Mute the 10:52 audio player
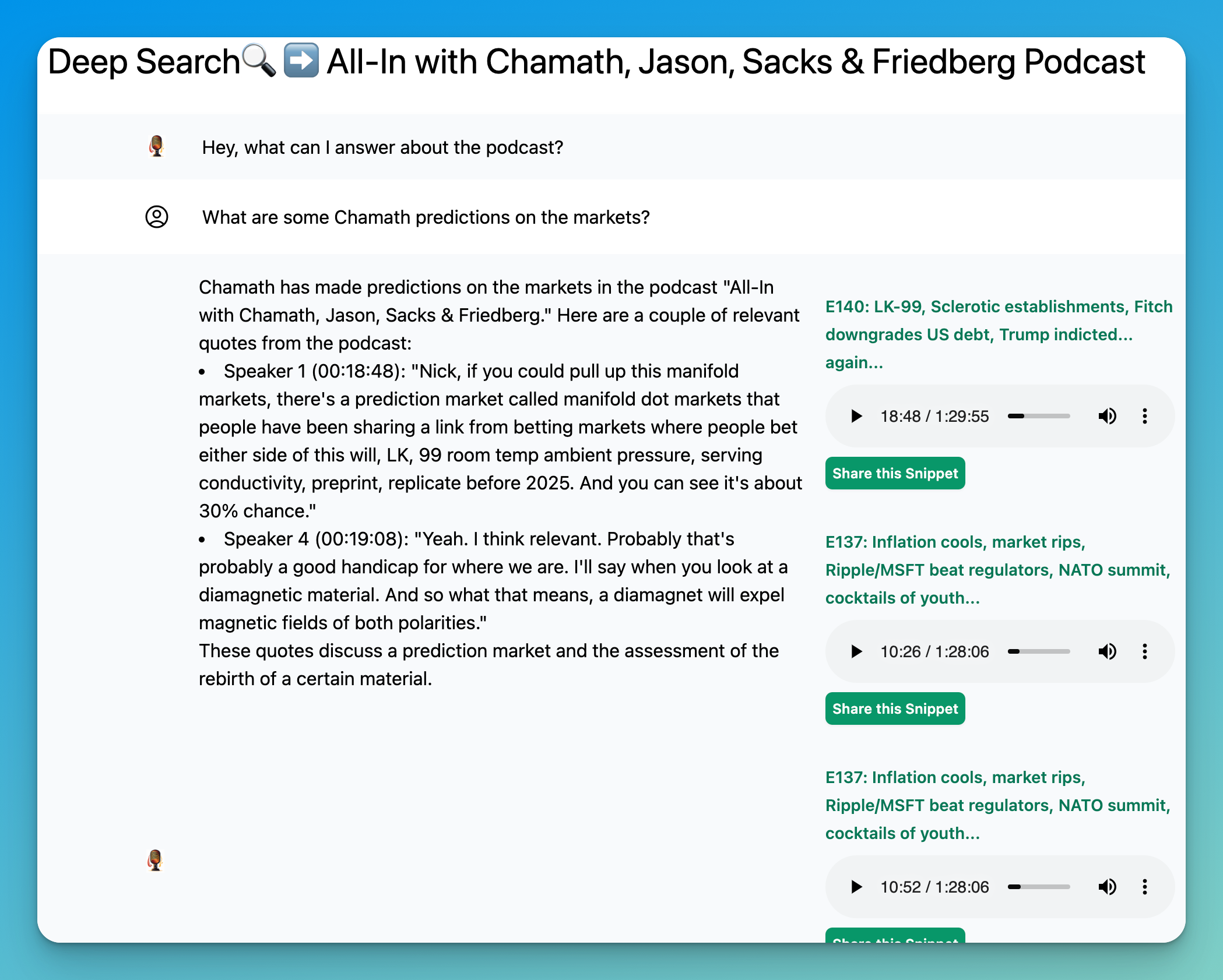The width and height of the screenshot is (1223, 980). tap(1107, 887)
